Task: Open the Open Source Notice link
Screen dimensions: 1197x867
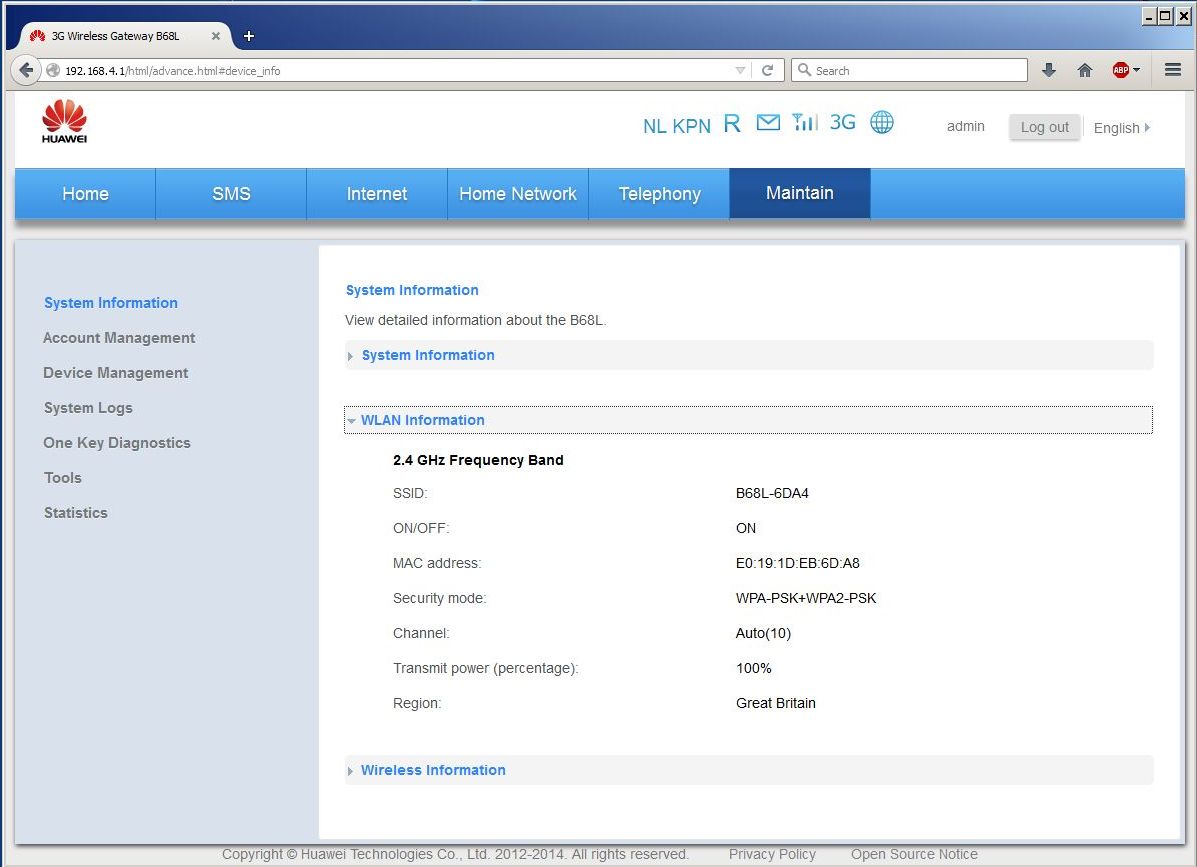Action: pyautogui.click(x=915, y=854)
